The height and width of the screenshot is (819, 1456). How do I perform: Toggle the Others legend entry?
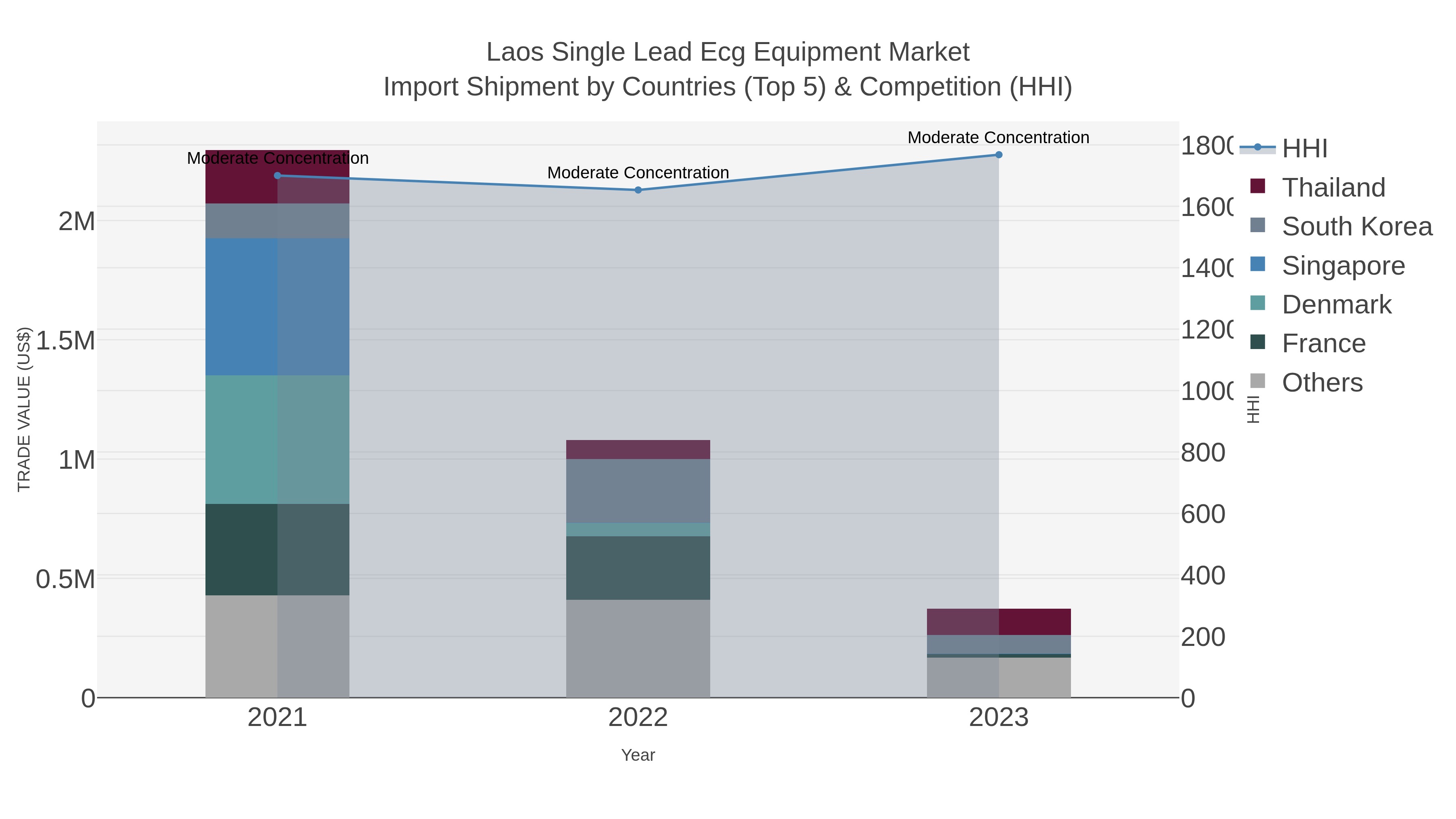point(1307,382)
